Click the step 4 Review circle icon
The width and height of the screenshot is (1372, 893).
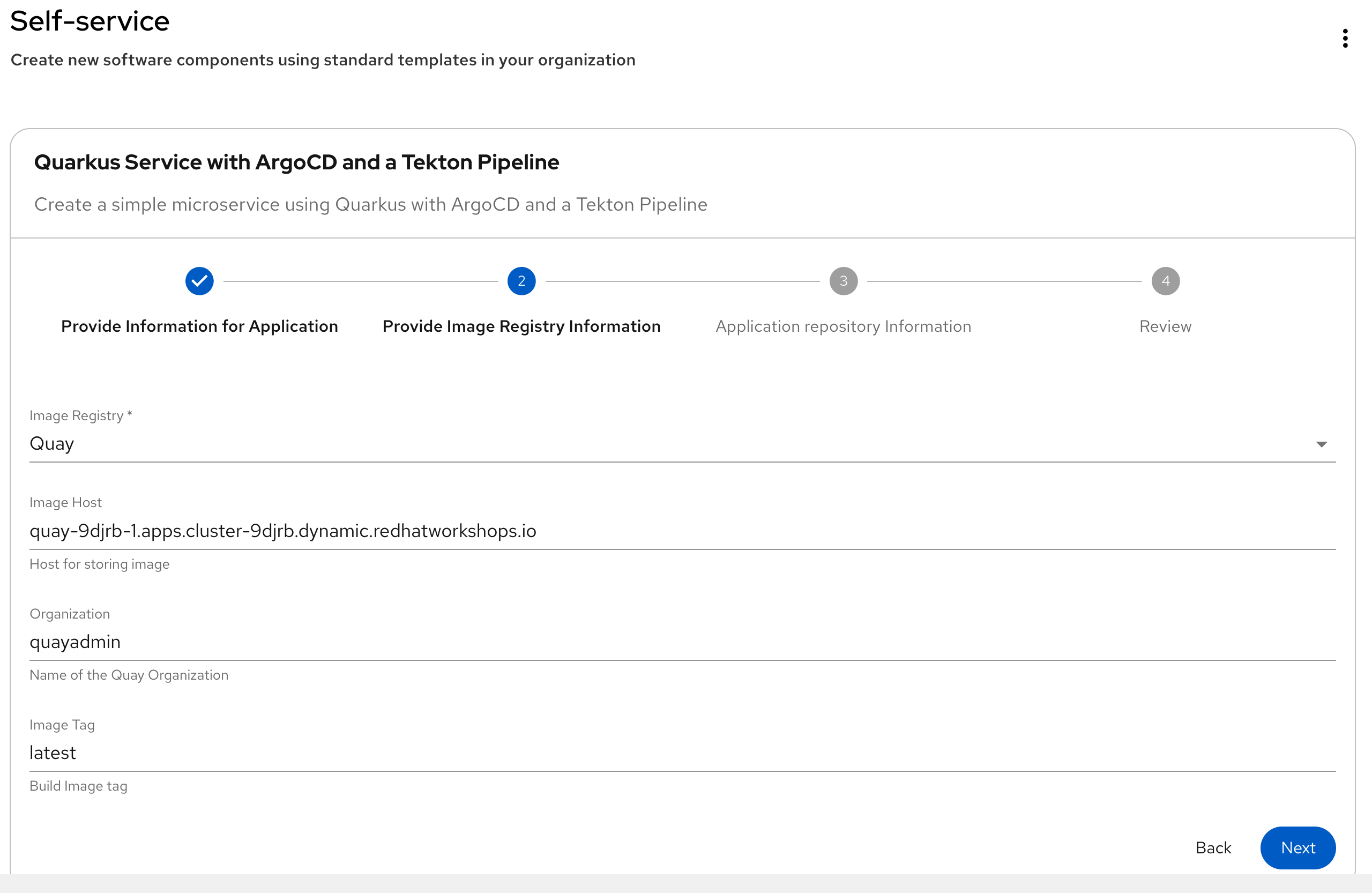(x=1165, y=281)
